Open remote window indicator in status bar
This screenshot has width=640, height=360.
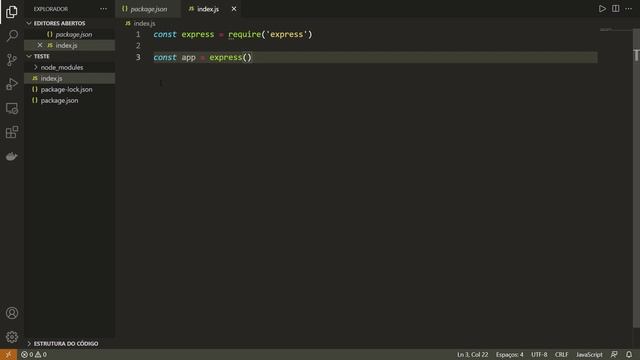[8, 355]
